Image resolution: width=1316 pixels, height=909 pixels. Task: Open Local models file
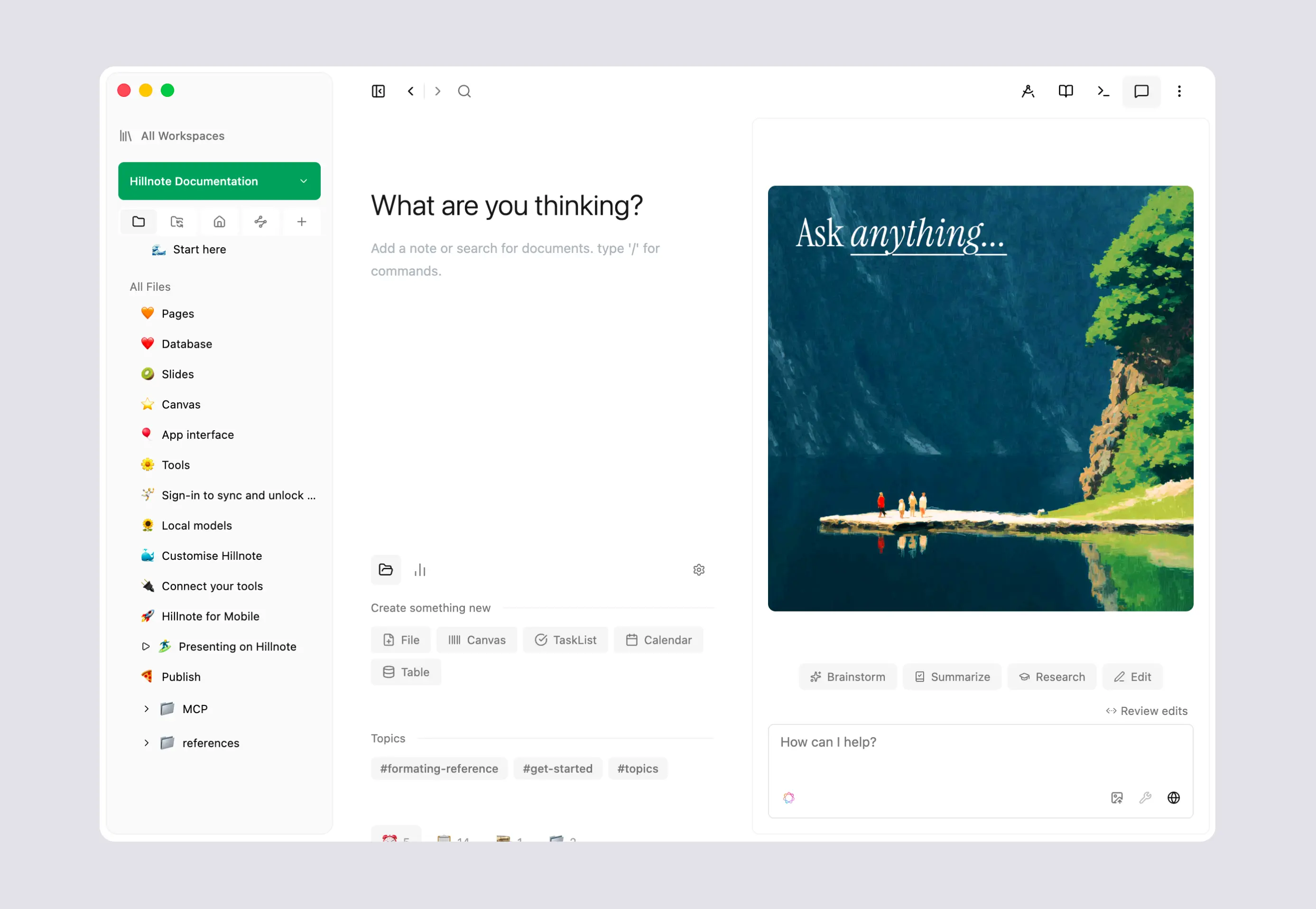186,525
